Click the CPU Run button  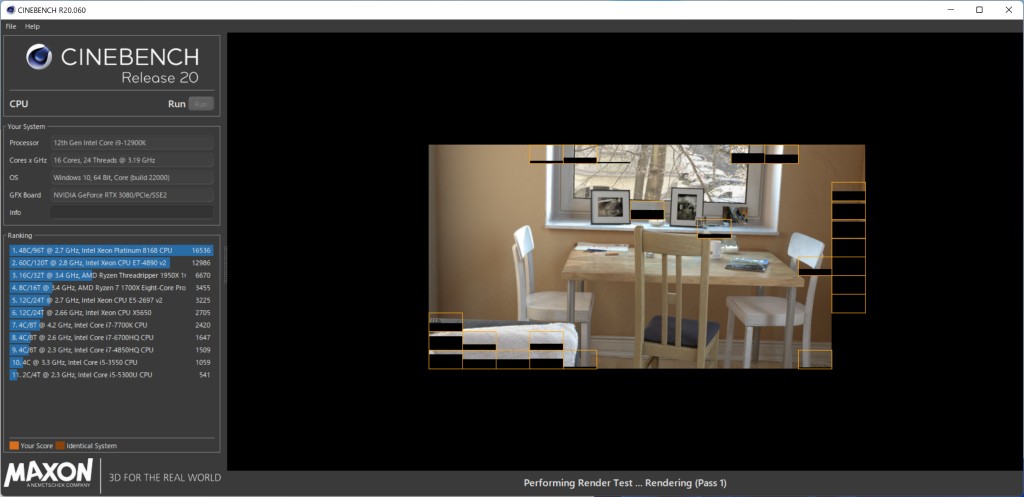201,104
